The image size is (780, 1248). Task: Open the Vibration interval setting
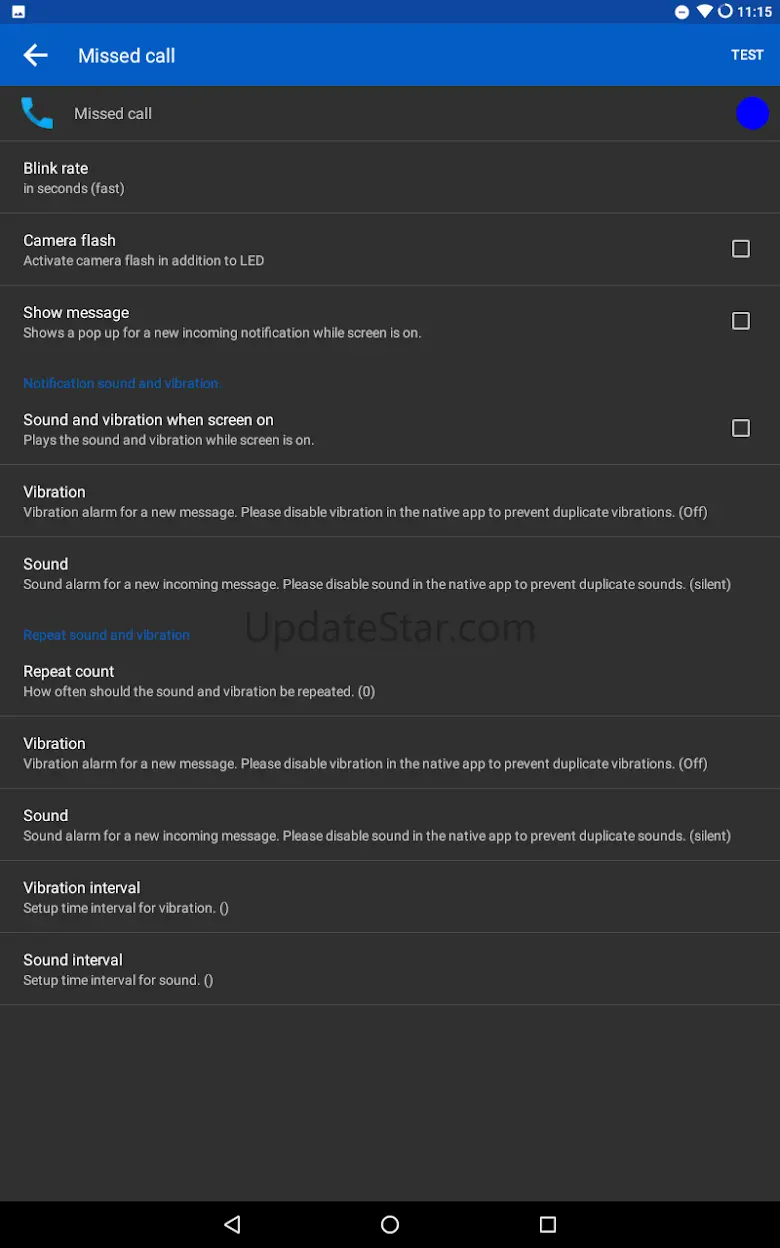point(390,897)
